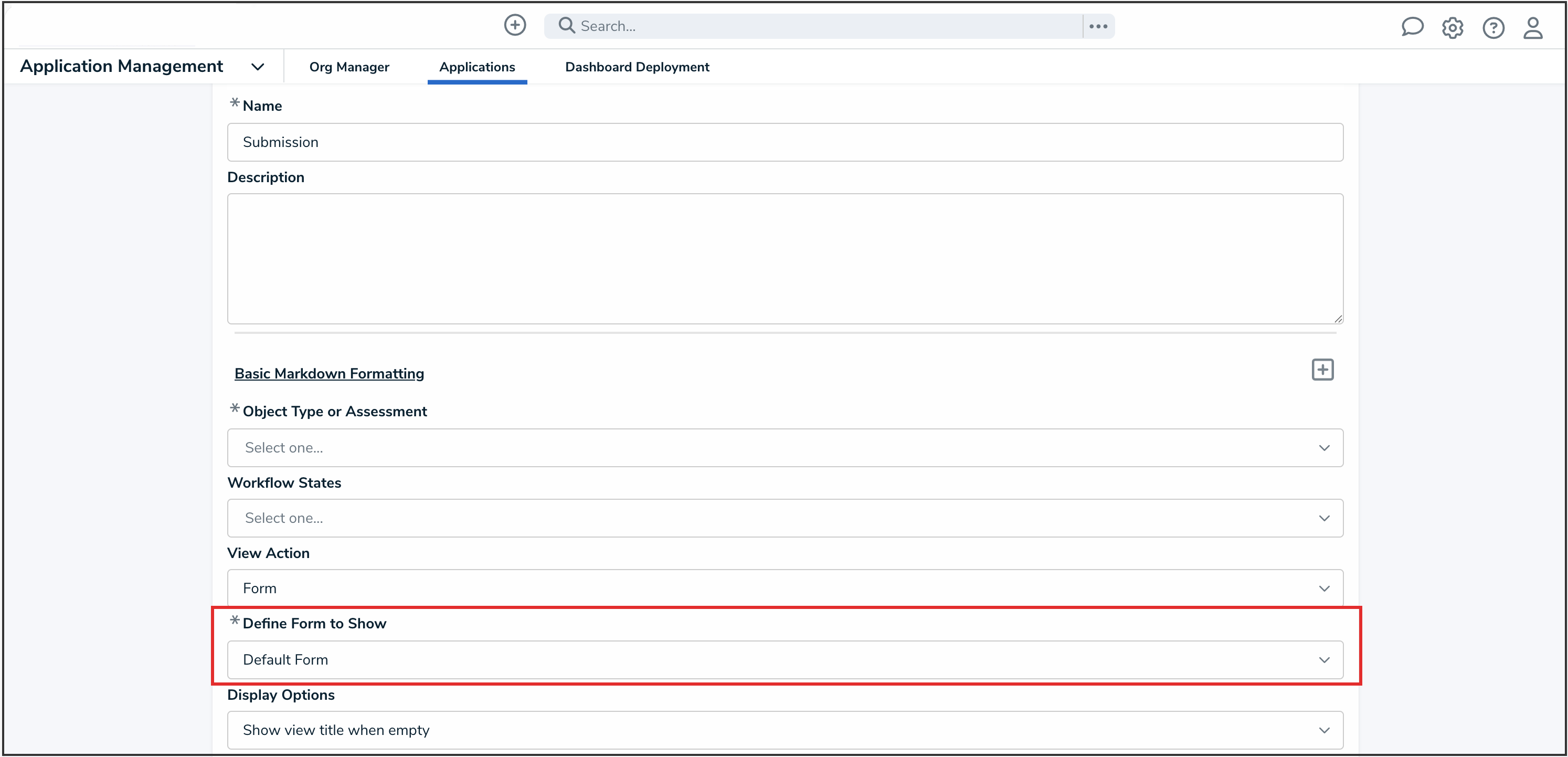The image size is (1568, 757).
Task: Click the add view plus button
Action: (1322, 369)
